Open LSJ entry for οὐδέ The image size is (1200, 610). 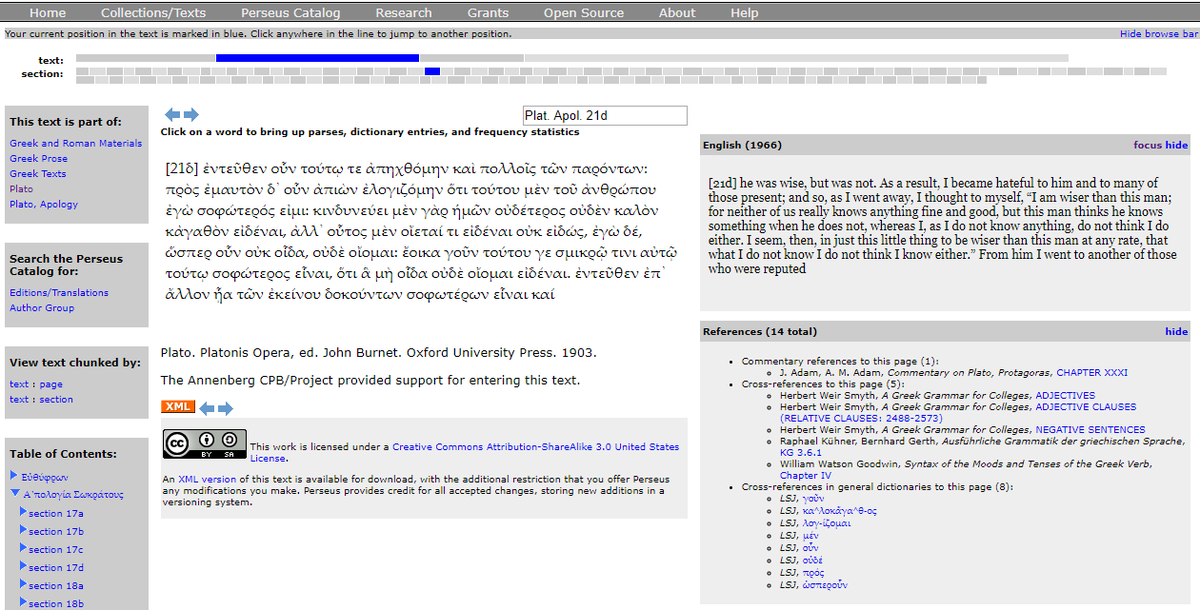812,560
